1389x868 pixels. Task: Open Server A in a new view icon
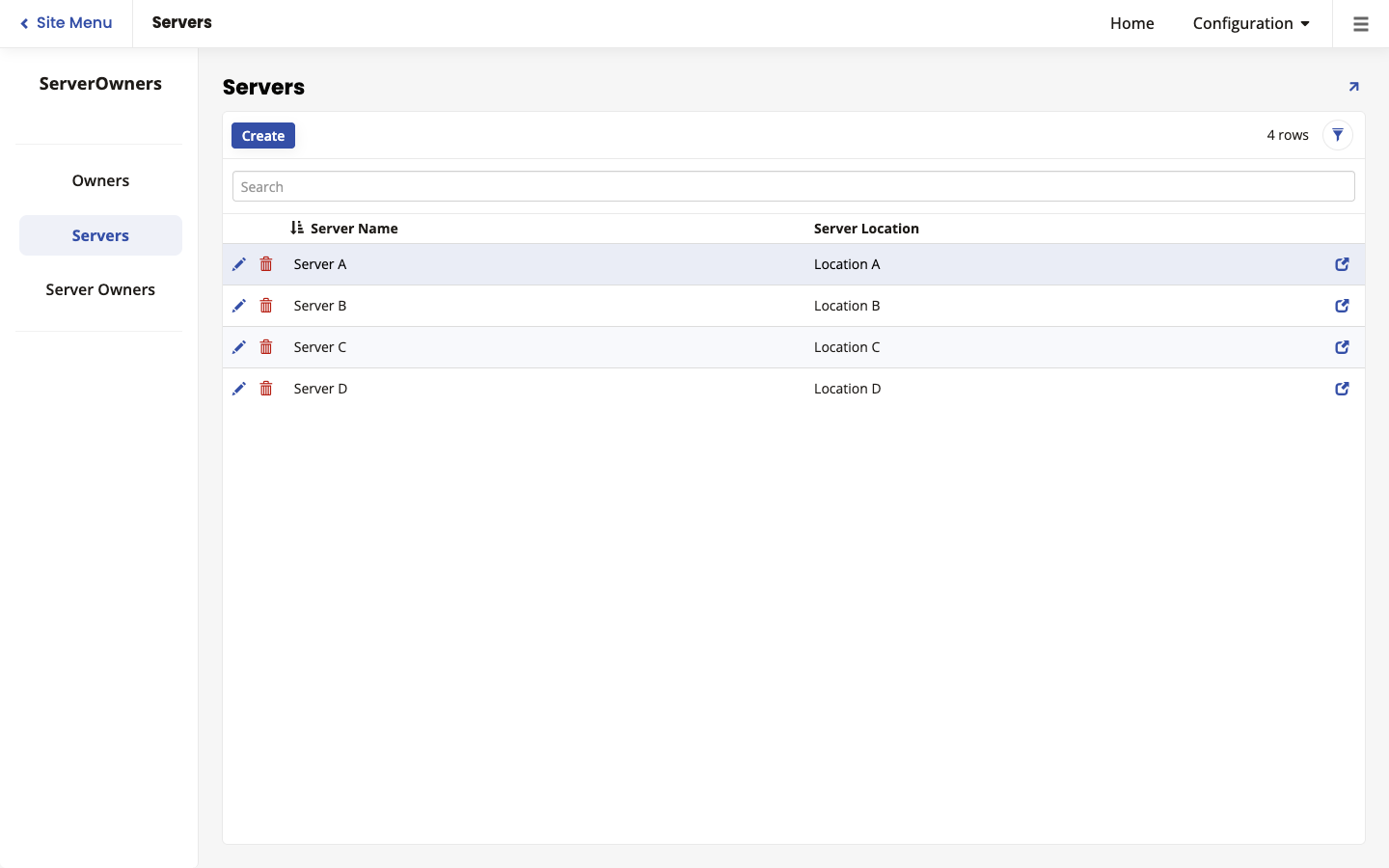click(x=1342, y=264)
